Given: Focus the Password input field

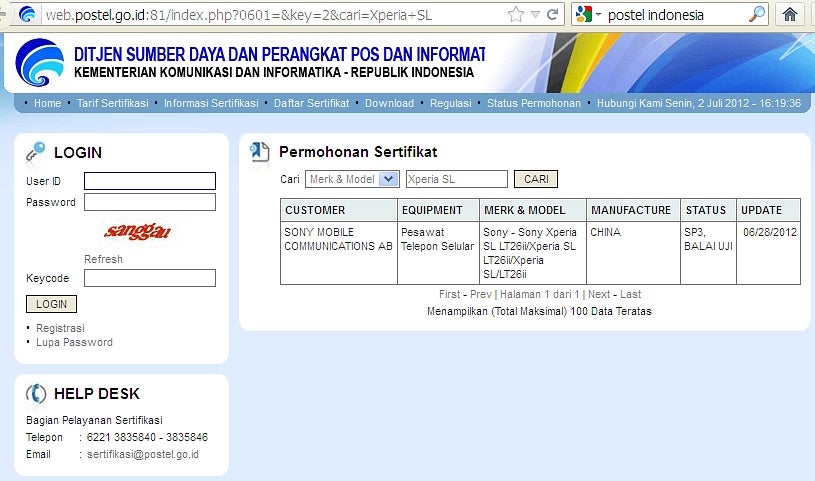Looking at the screenshot, I should 150,202.
